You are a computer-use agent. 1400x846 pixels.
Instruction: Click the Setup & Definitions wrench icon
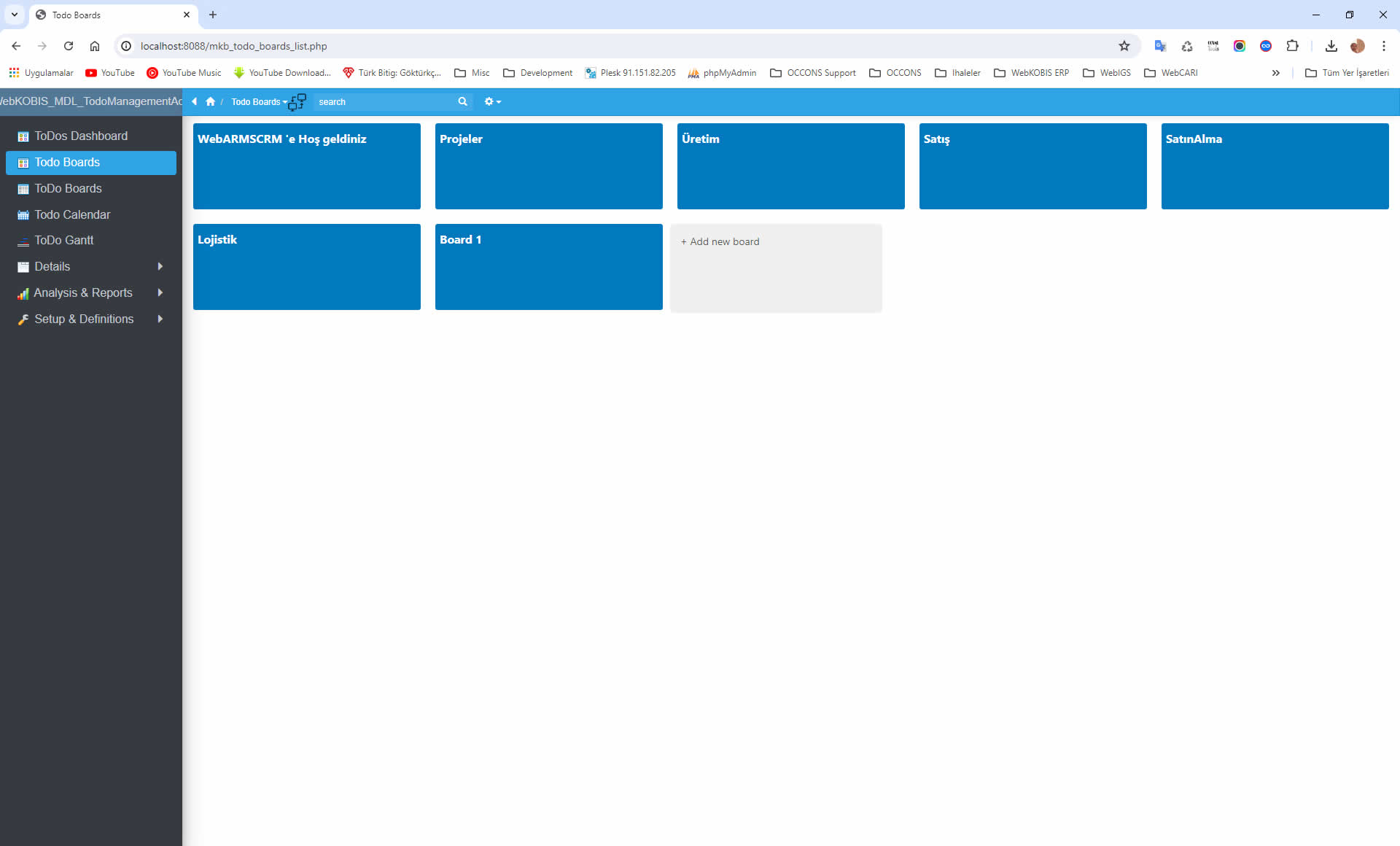pos(23,319)
